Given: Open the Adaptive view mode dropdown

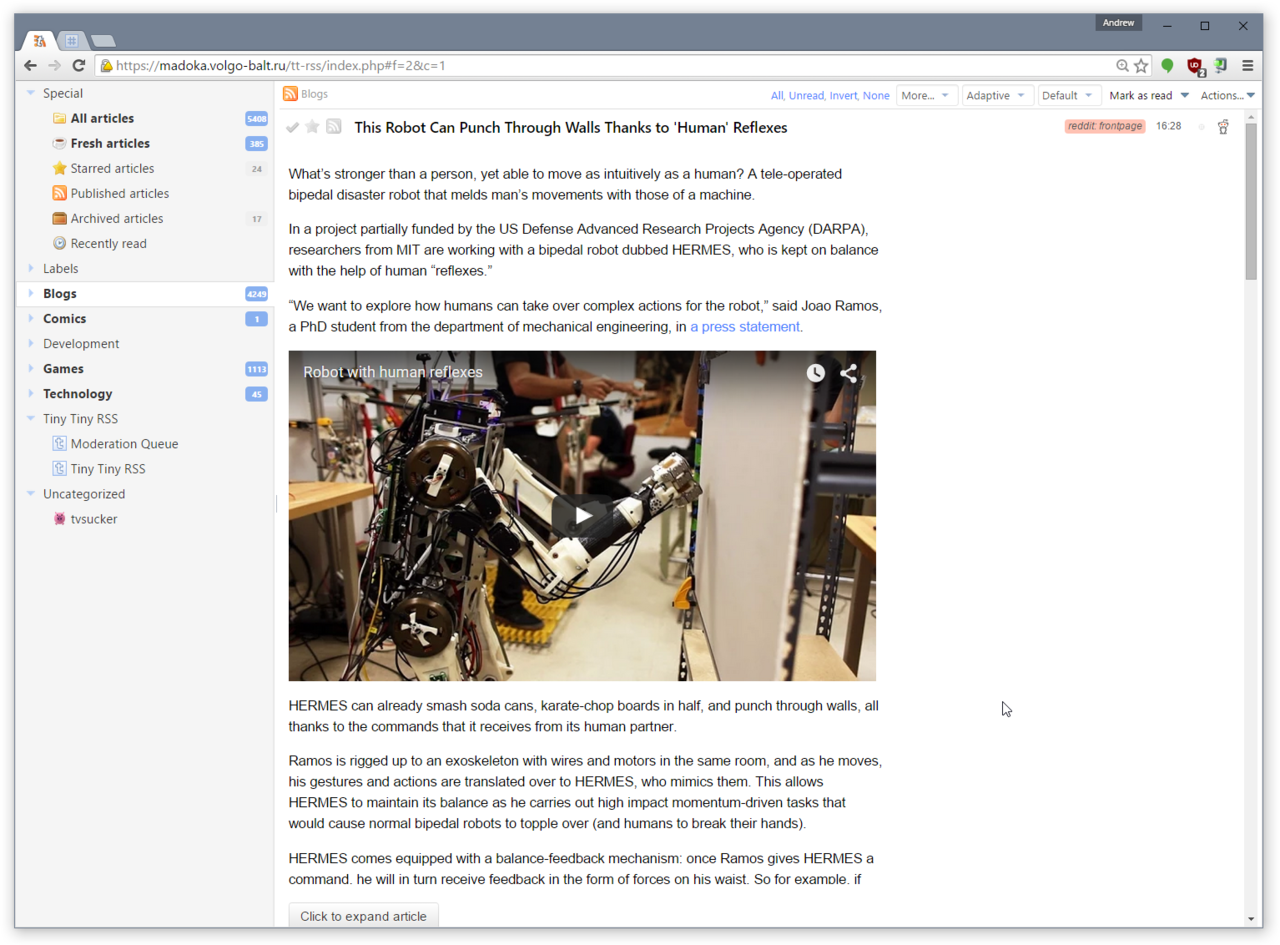Looking at the screenshot, I should (996, 95).
